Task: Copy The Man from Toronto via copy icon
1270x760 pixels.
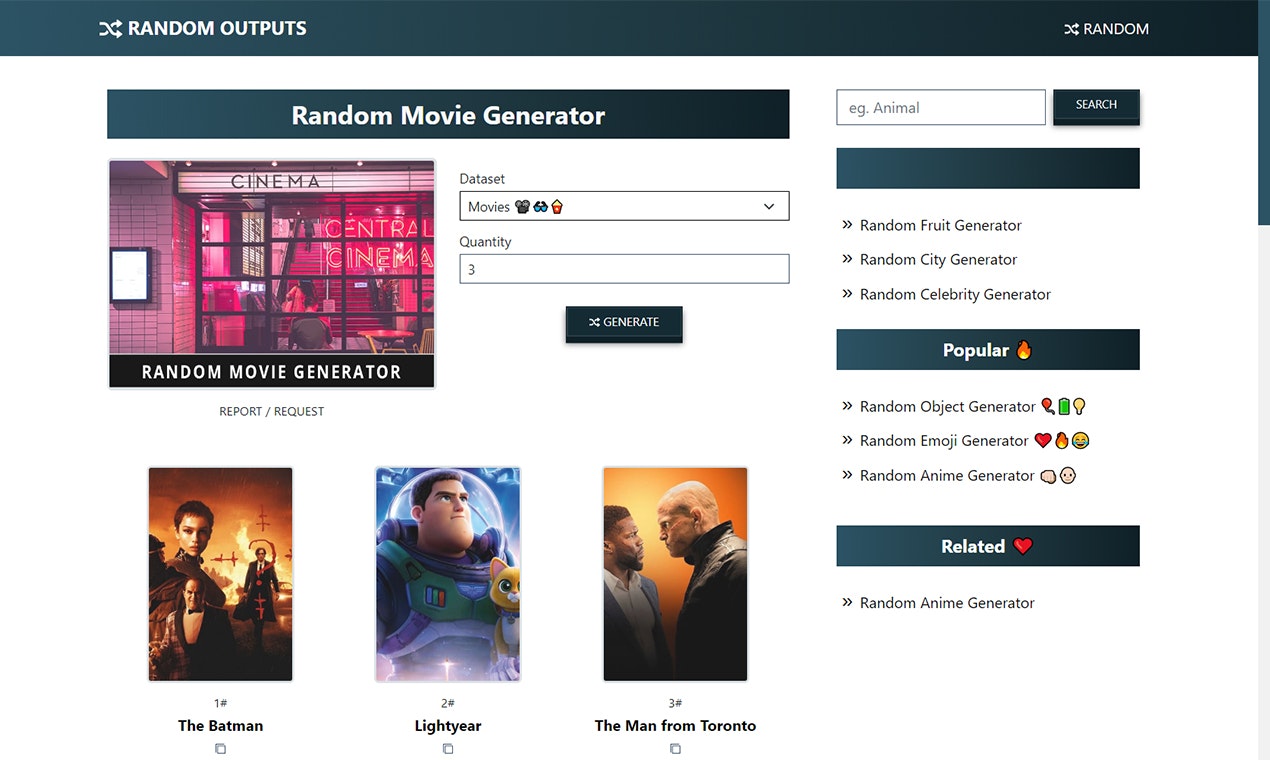Action: point(675,749)
